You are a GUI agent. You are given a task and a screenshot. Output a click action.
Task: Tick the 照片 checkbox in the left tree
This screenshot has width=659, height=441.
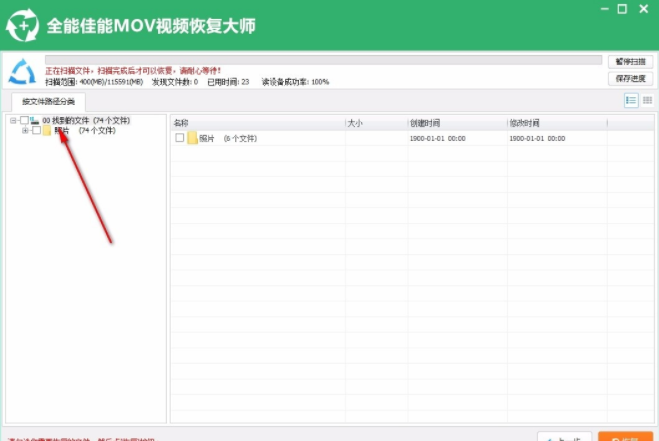coord(36,130)
